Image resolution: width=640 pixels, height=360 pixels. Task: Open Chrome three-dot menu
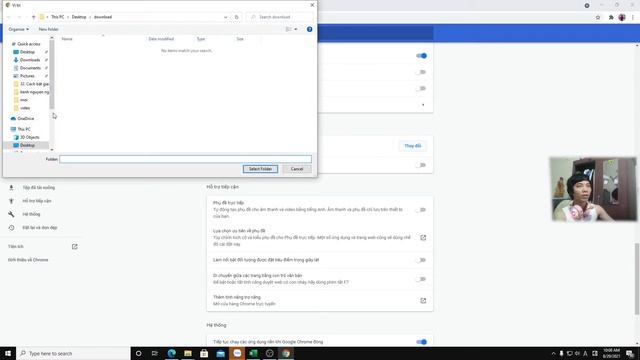point(633,18)
